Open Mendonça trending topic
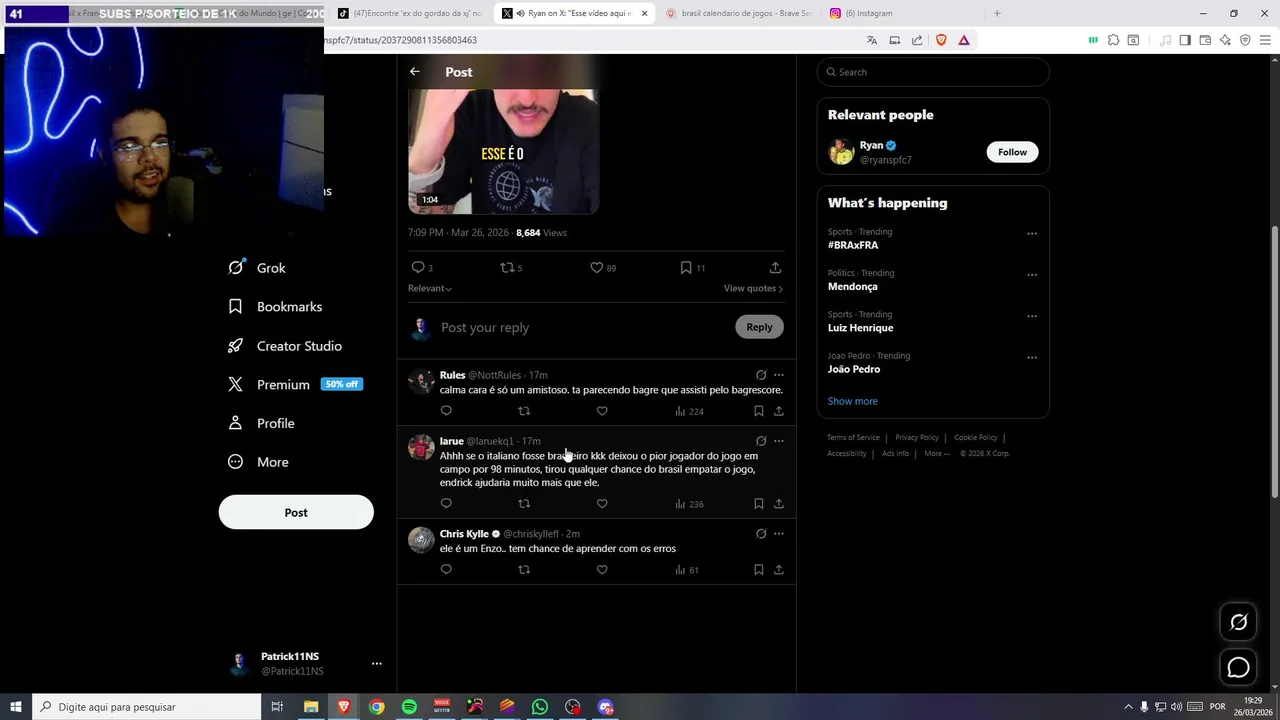The width and height of the screenshot is (1280, 720). [x=853, y=287]
